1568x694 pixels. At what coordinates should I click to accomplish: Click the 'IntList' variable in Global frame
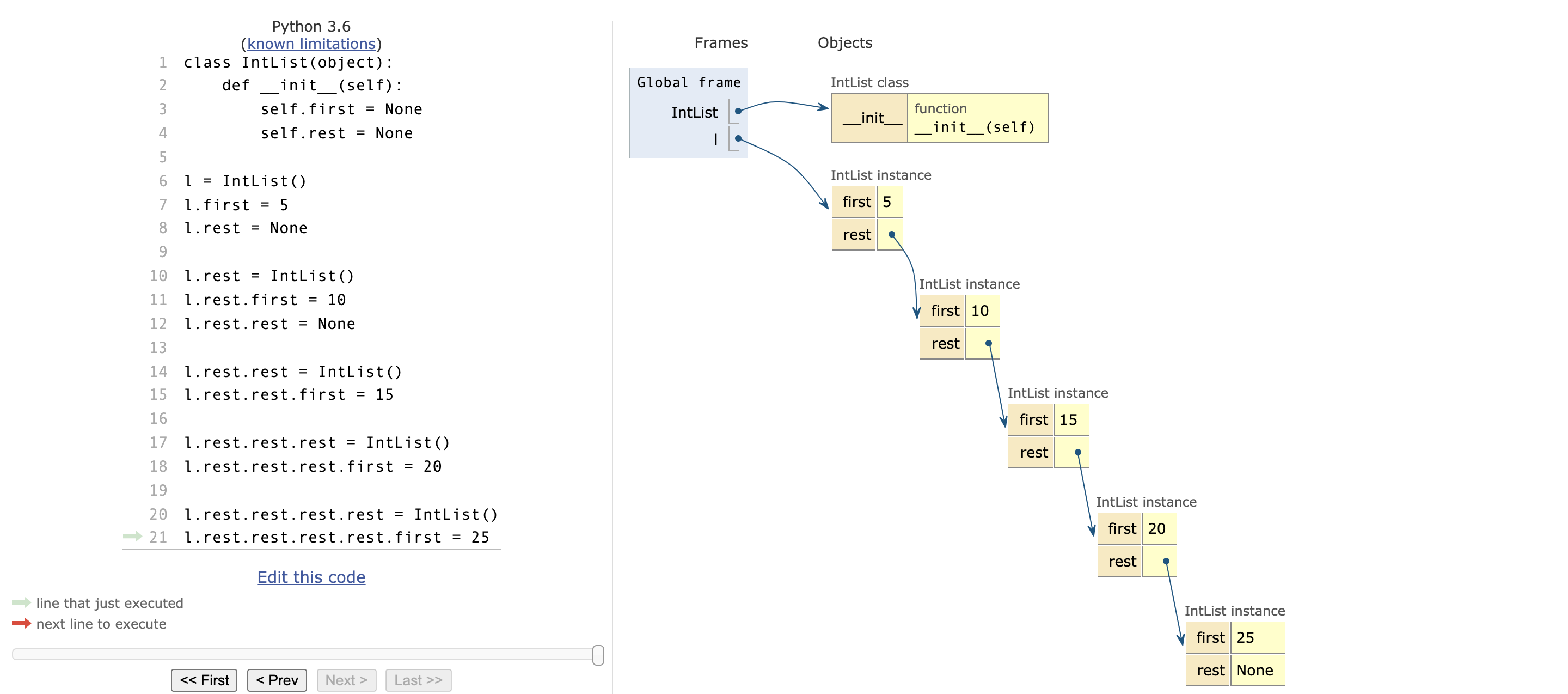click(x=695, y=112)
